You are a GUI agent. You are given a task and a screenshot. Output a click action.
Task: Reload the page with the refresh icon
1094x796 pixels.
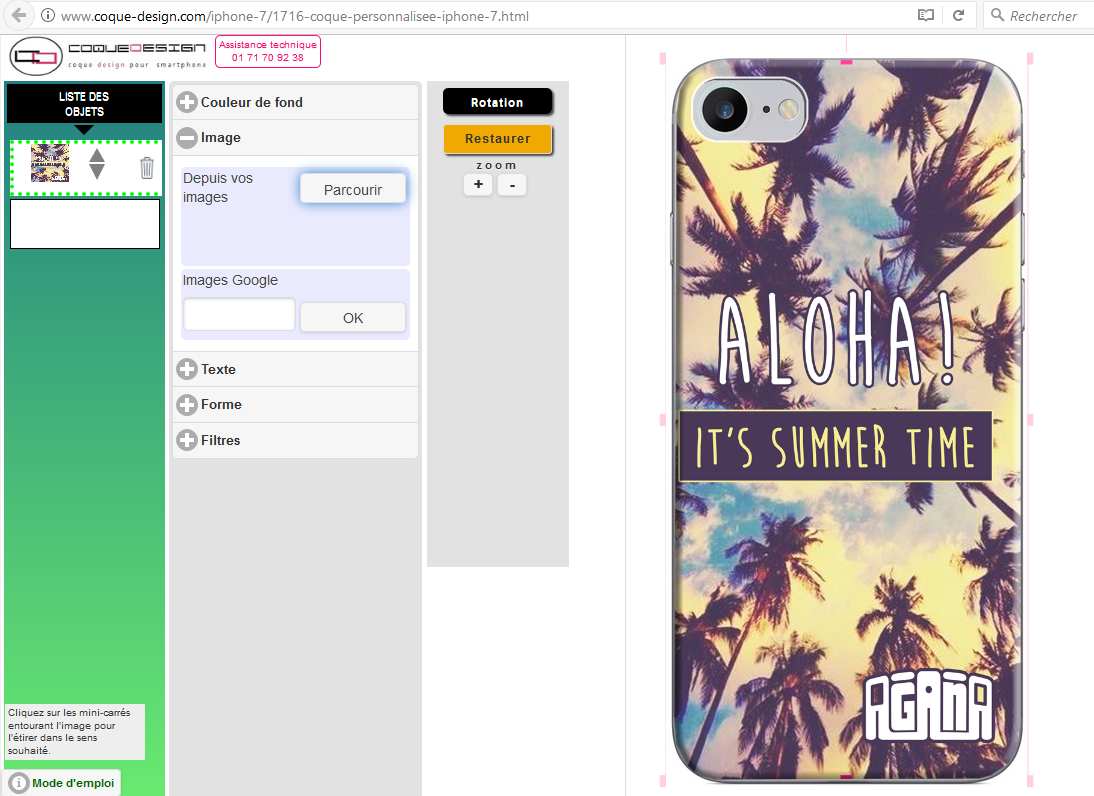959,15
